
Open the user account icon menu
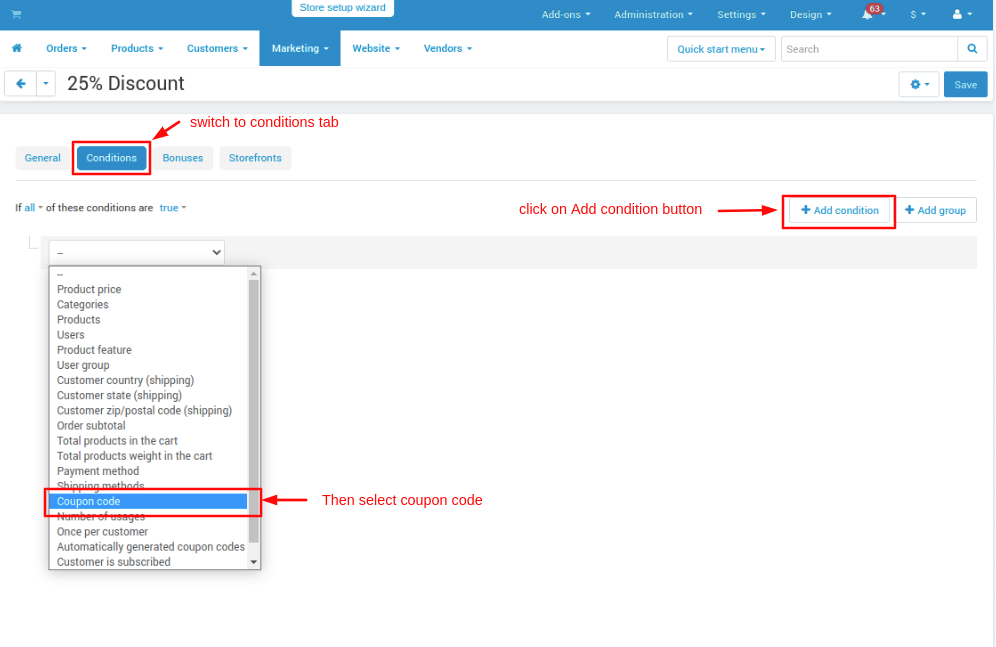[961, 15]
